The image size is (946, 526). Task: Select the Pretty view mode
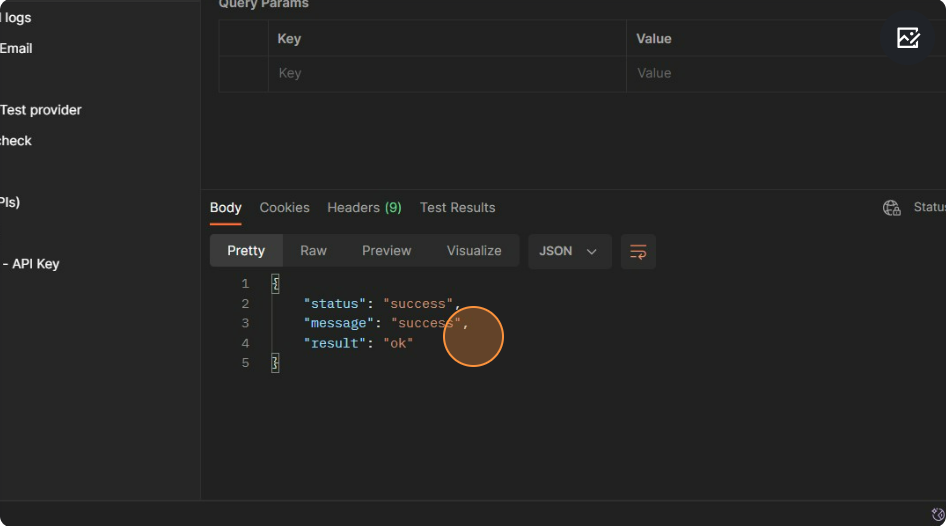(246, 251)
